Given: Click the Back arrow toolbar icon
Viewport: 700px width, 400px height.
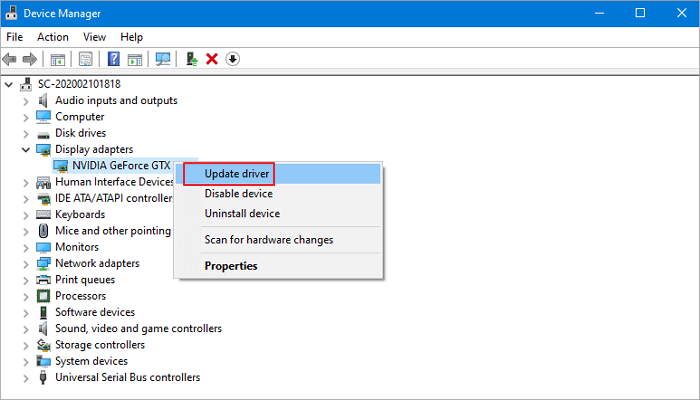Looking at the screenshot, I should [x=9, y=59].
